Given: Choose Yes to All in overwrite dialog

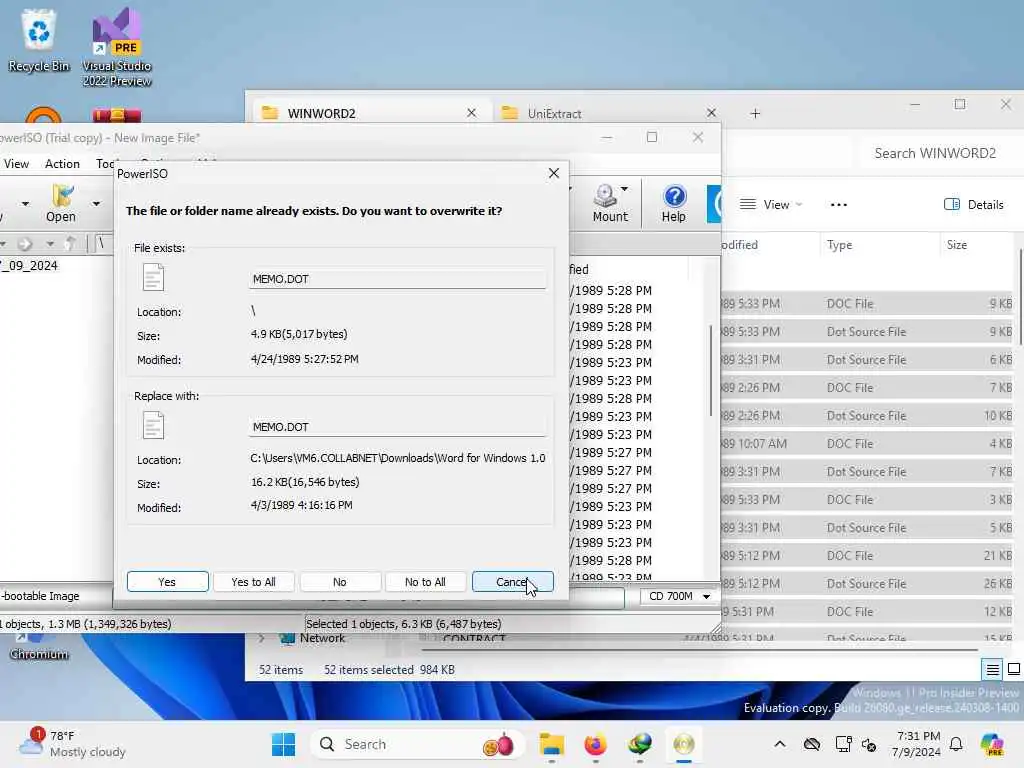Looking at the screenshot, I should [x=253, y=582].
